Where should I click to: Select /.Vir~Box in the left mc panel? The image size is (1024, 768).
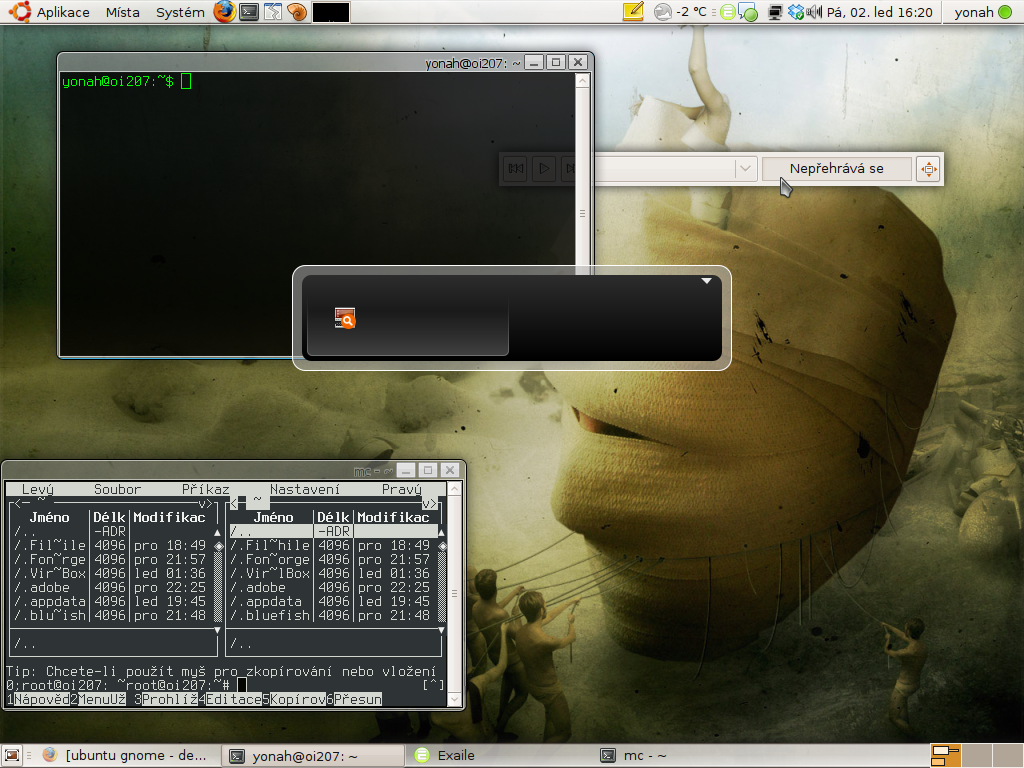111,573
